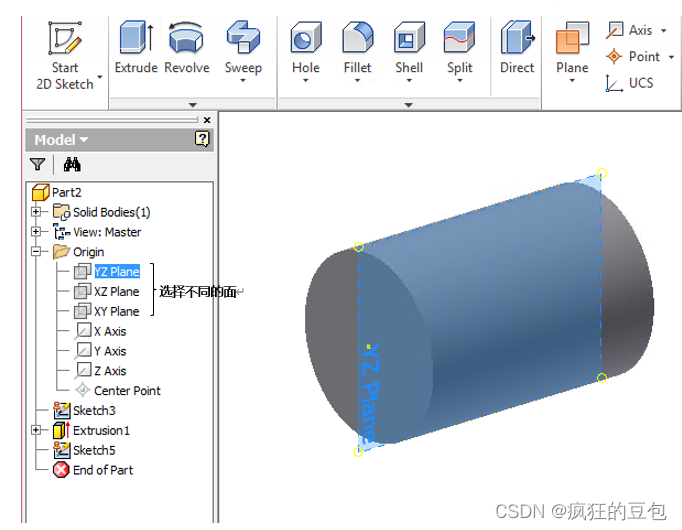This screenshot has width=682, height=530.
Task: Click the Split tool
Action: pyautogui.click(x=460, y=48)
